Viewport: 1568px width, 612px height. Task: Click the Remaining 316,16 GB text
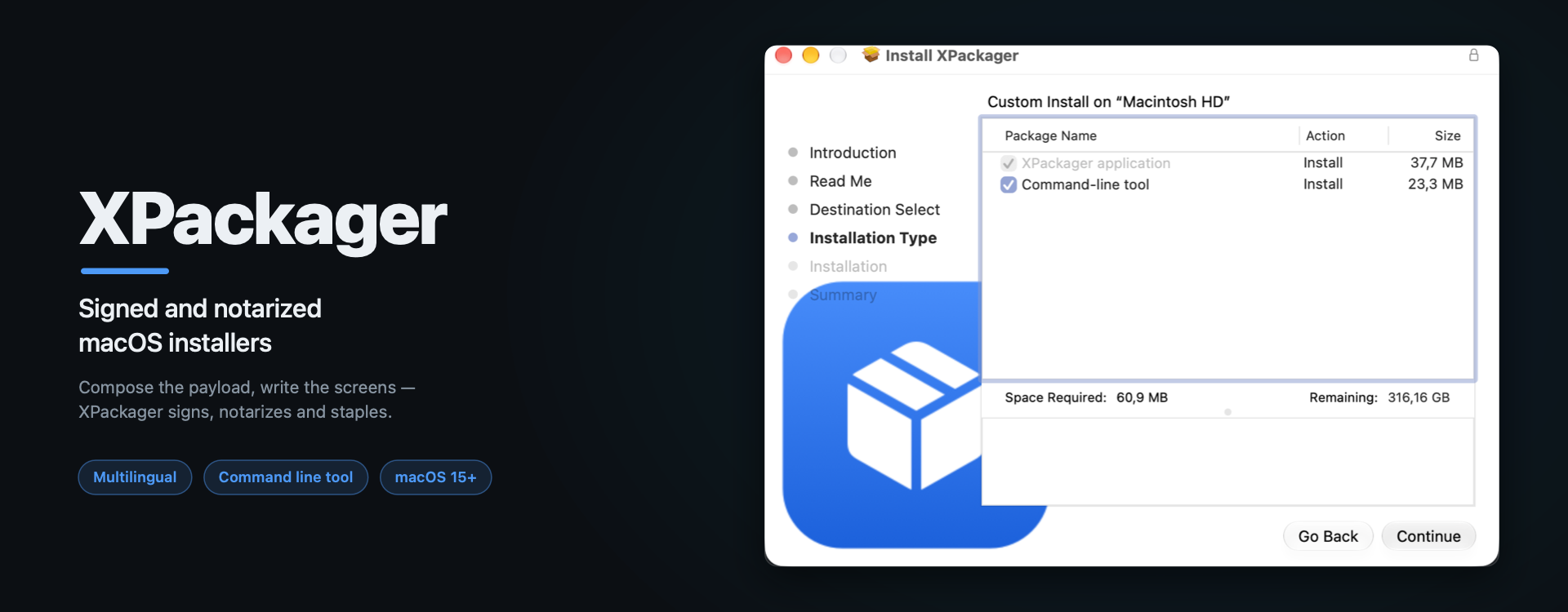(x=1379, y=397)
